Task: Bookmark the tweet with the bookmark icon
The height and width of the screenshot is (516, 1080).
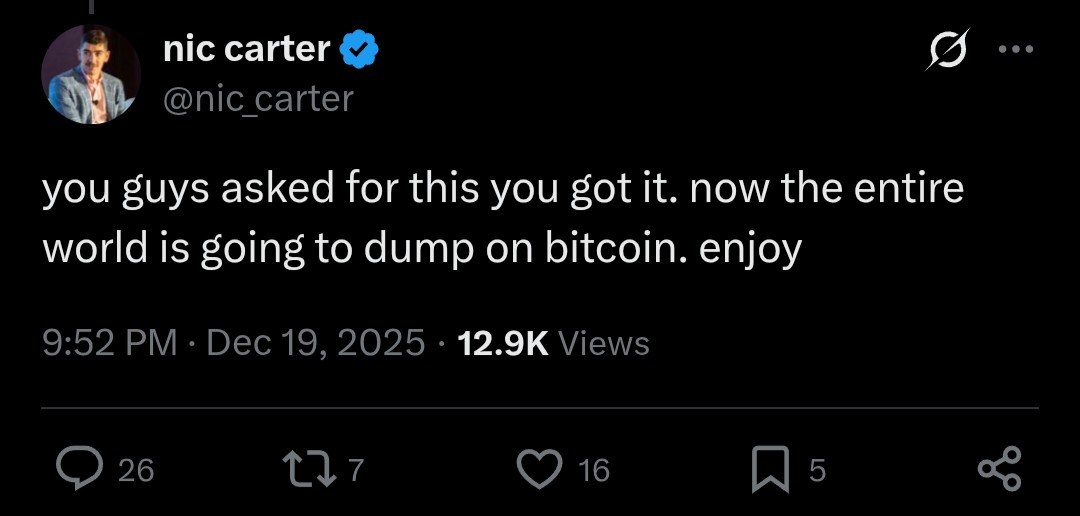Action: 768,469
